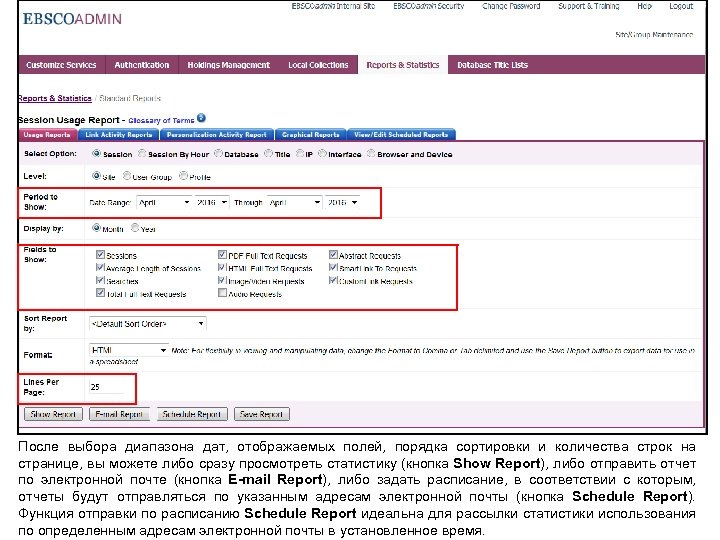Toggle Custom Link Requests checkbox

point(333,280)
